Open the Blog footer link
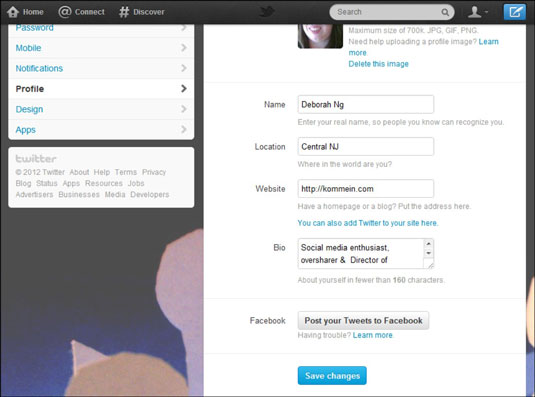The image size is (535, 397). [23, 183]
